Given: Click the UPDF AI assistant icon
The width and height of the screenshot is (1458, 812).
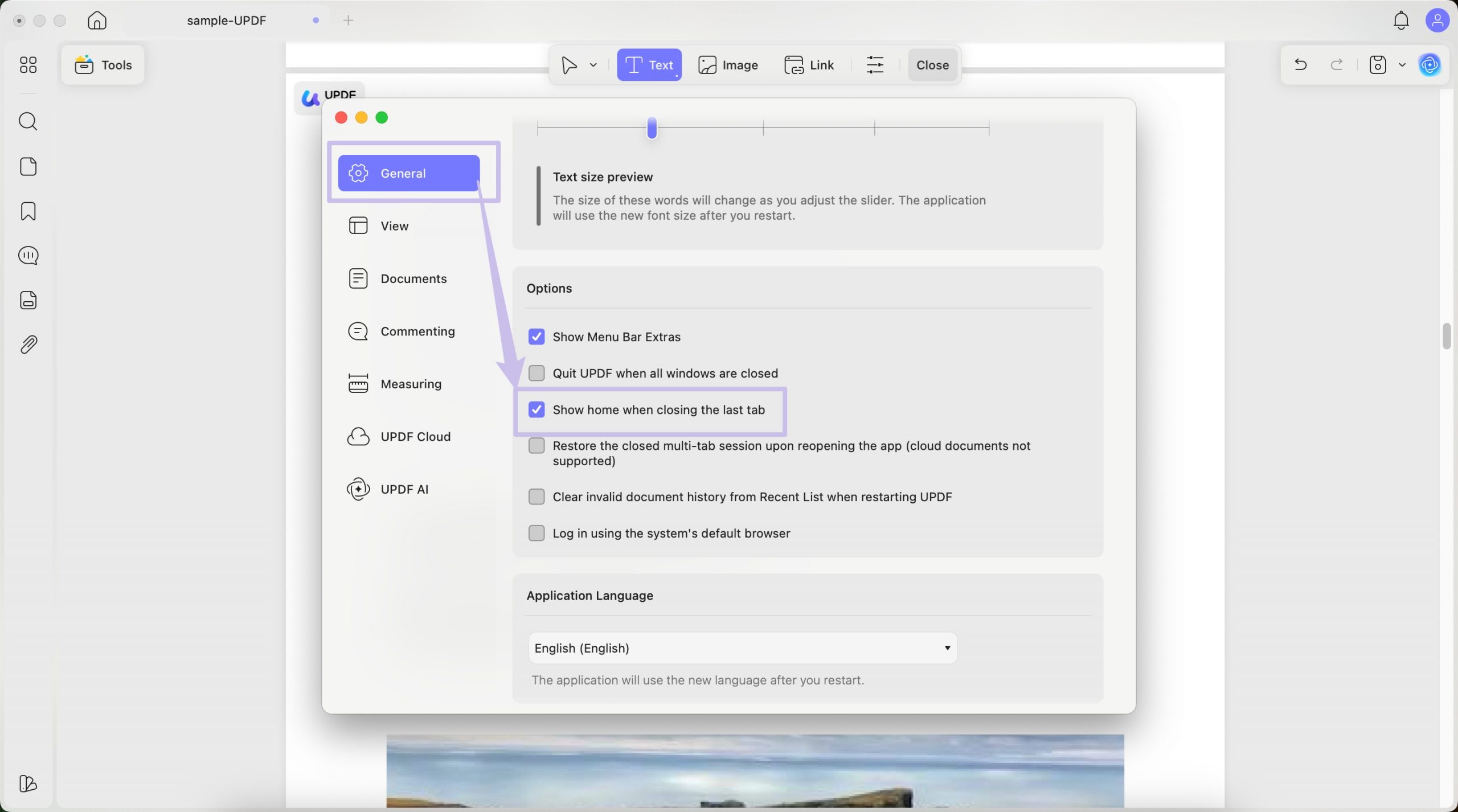Looking at the screenshot, I should pyautogui.click(x=1430, y=65).
